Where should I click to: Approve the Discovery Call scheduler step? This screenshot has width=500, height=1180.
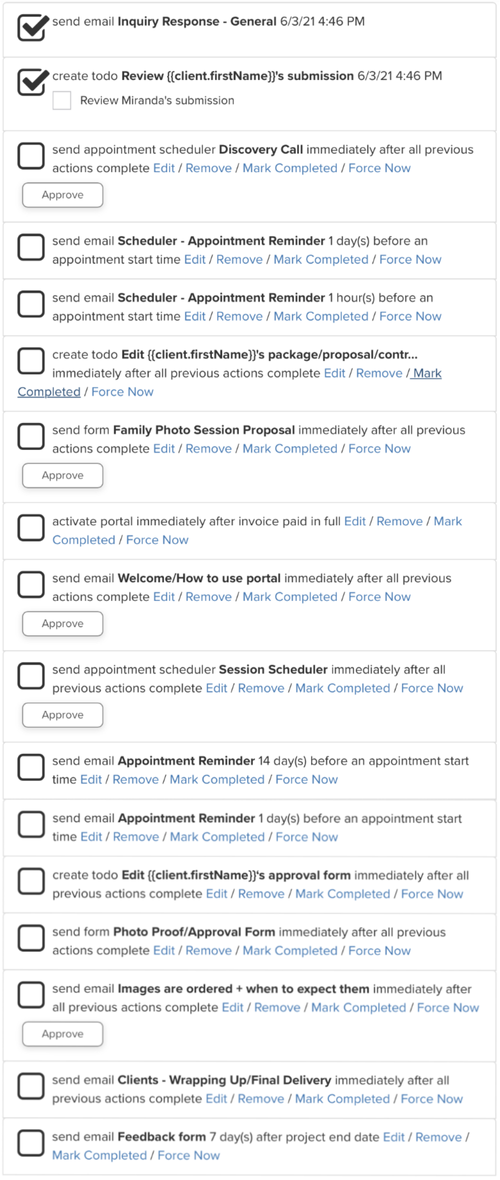[62, 195]
